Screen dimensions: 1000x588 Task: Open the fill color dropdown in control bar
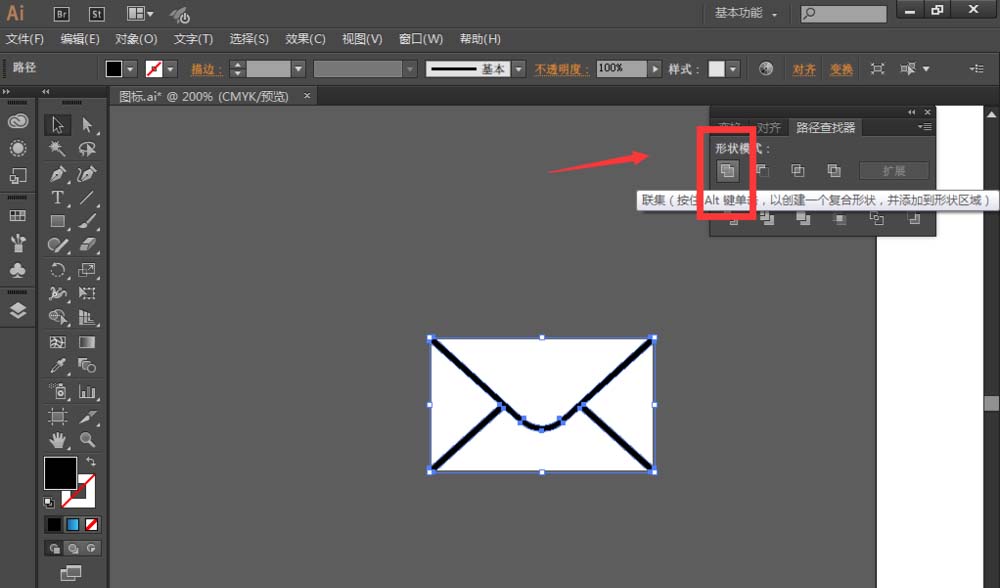coord(130,69)
